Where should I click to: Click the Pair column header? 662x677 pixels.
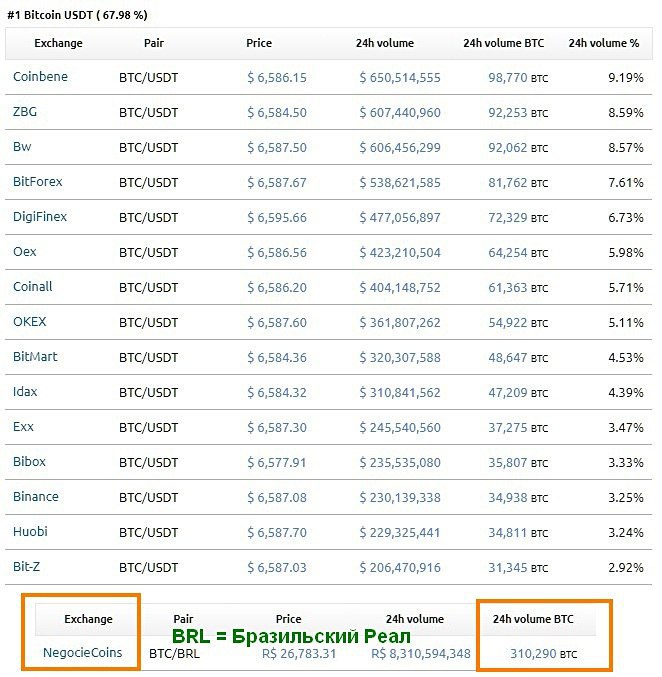click(x=154, y=43)
